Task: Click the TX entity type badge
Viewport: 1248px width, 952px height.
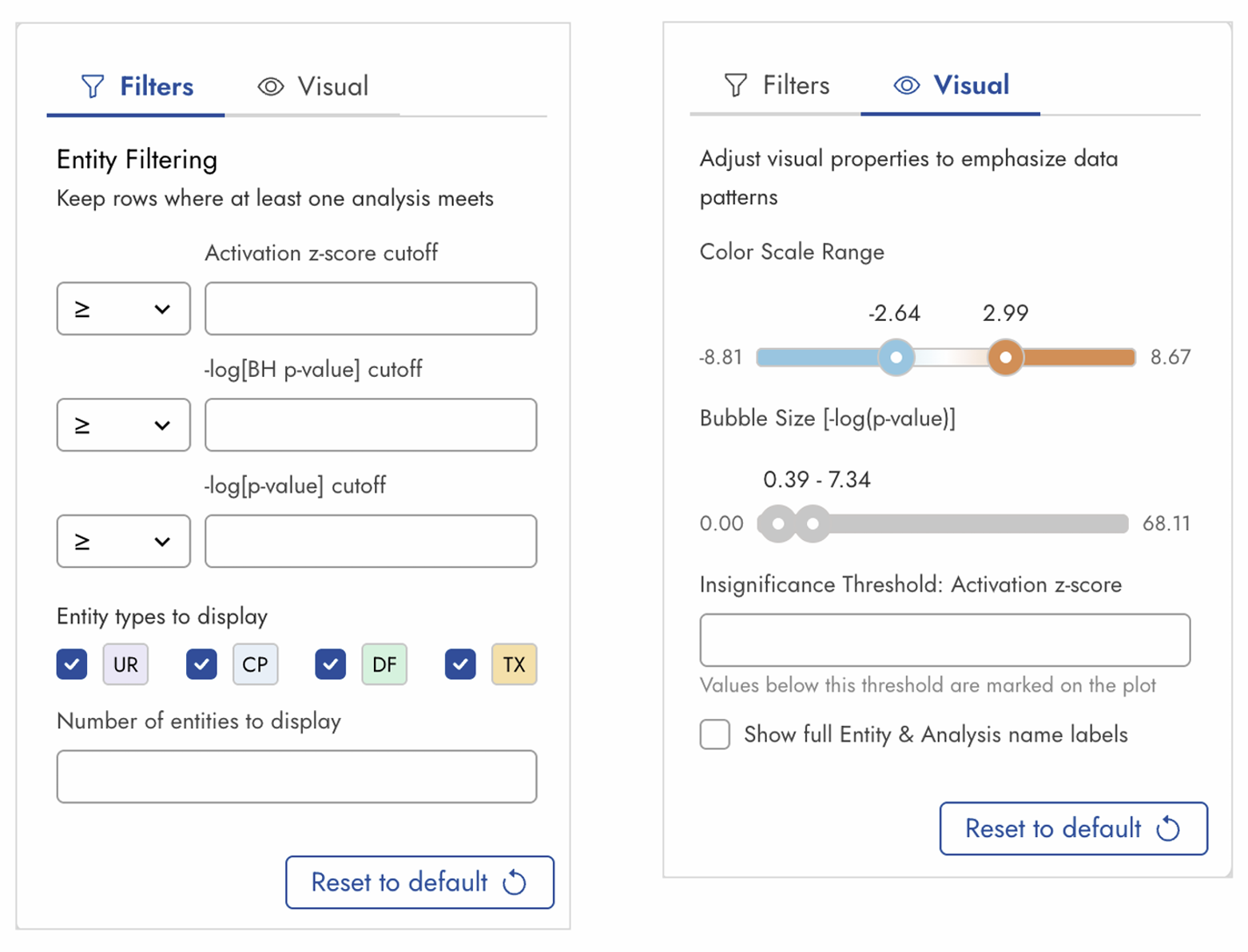Action: click(x=514, y=664)
